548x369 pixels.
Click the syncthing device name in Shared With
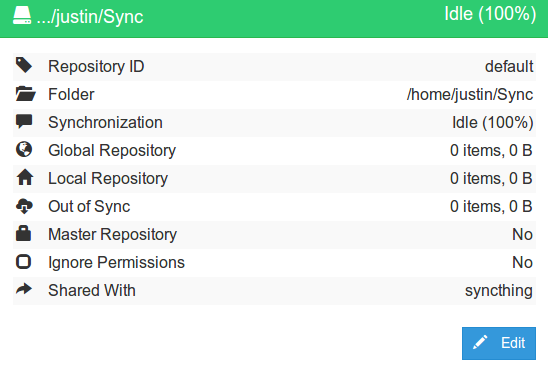pos(499,291)
